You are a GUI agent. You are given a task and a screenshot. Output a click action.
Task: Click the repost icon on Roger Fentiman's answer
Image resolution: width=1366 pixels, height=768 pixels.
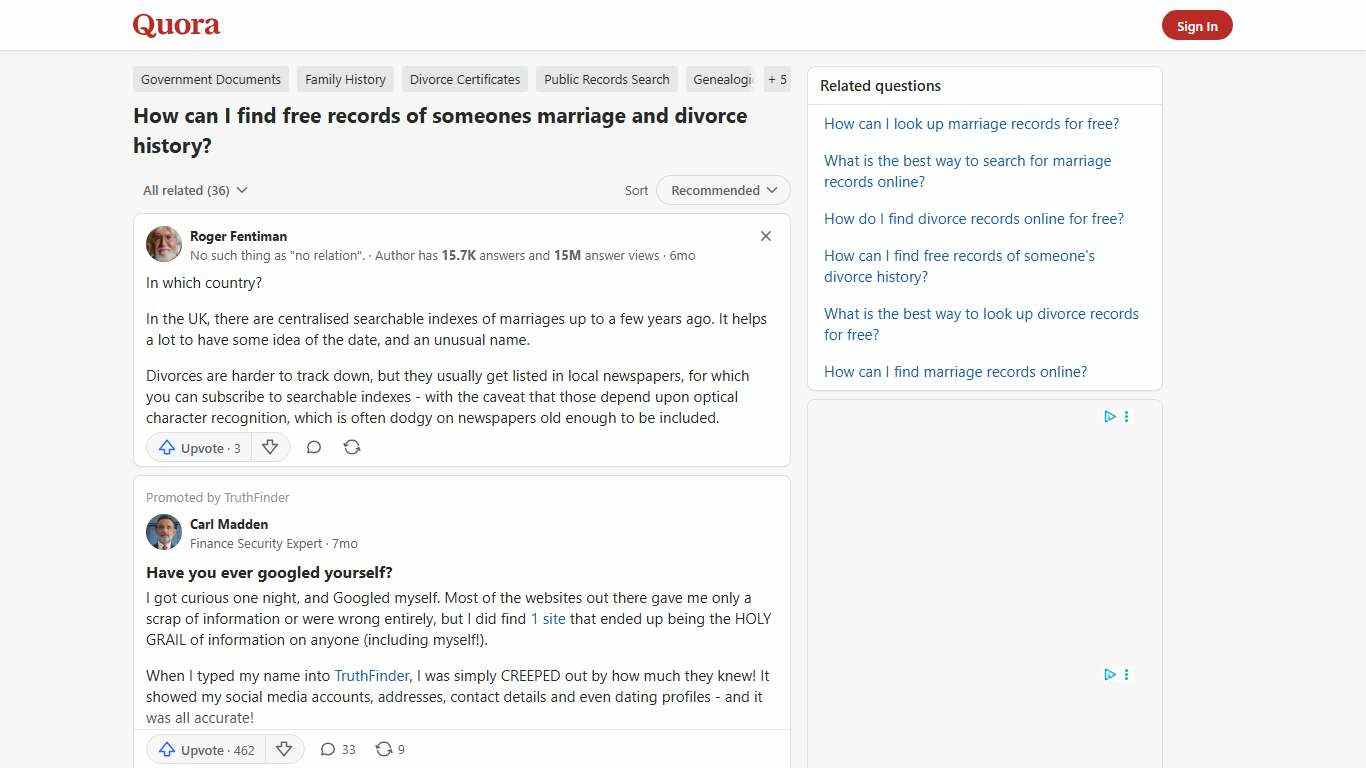coord(351,447)
